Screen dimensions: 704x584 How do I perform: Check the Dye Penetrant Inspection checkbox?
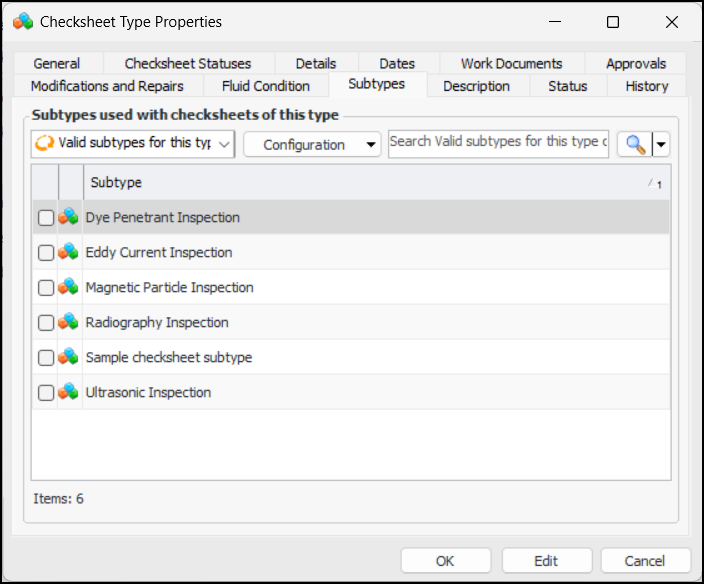46,218
